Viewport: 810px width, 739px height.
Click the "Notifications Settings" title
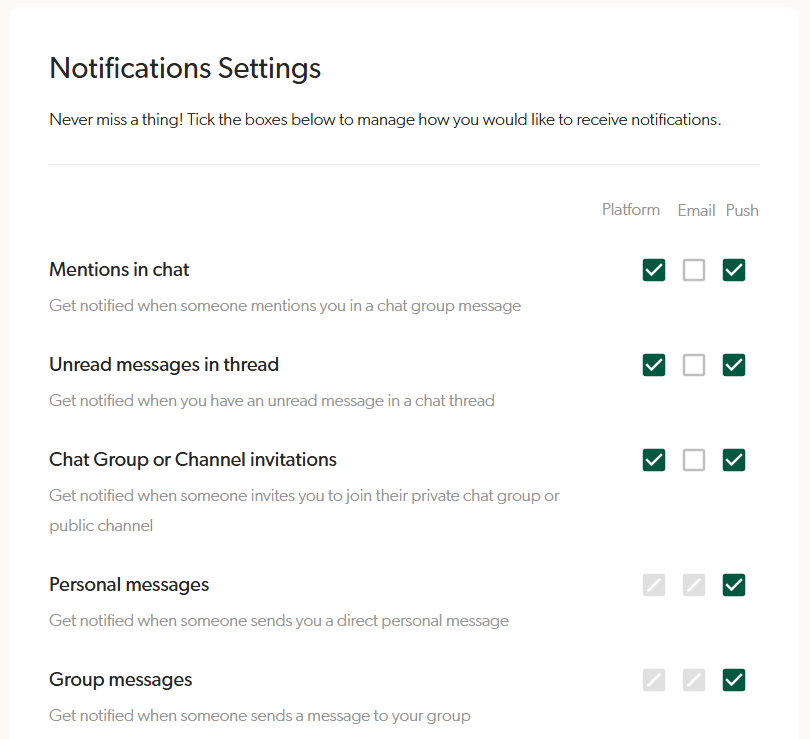[185, 68]
